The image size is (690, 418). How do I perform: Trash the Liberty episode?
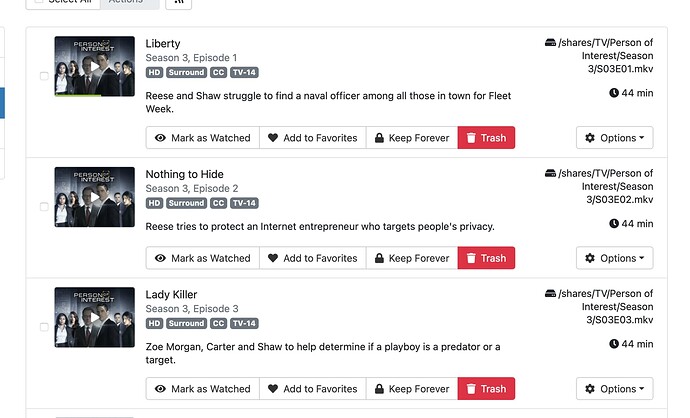tap(486, 138)
